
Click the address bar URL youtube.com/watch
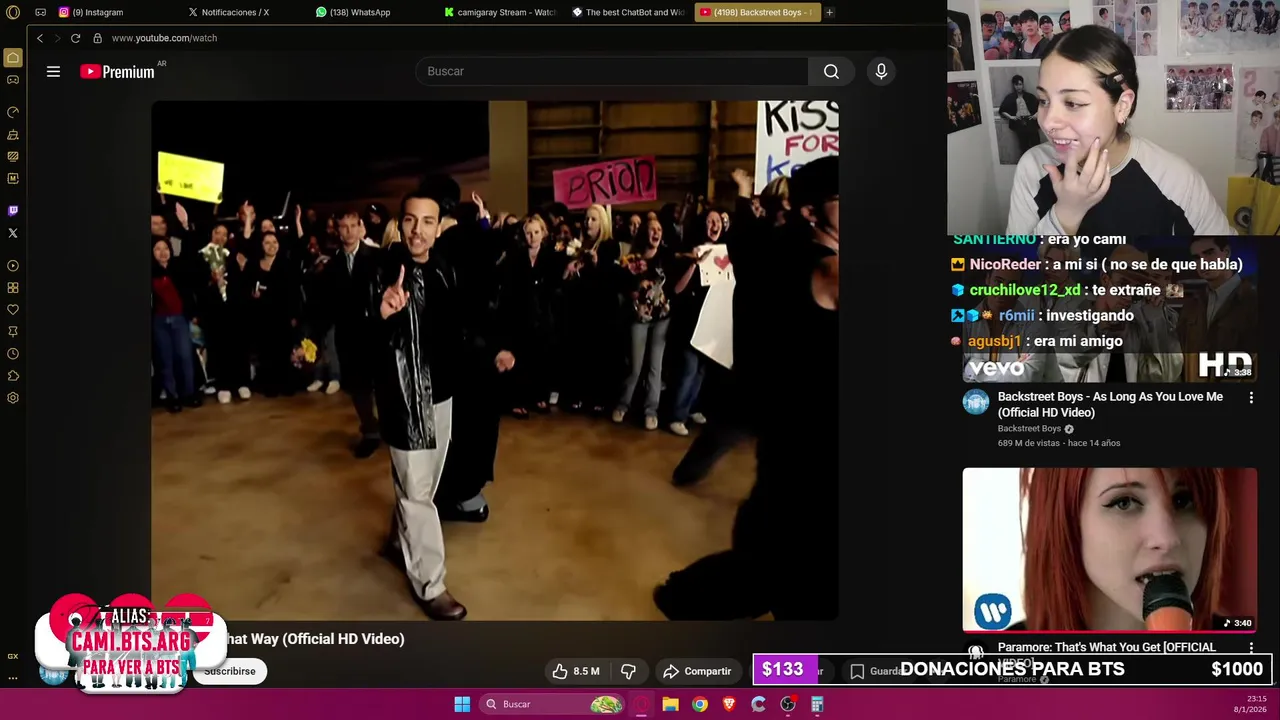[164, 38]
